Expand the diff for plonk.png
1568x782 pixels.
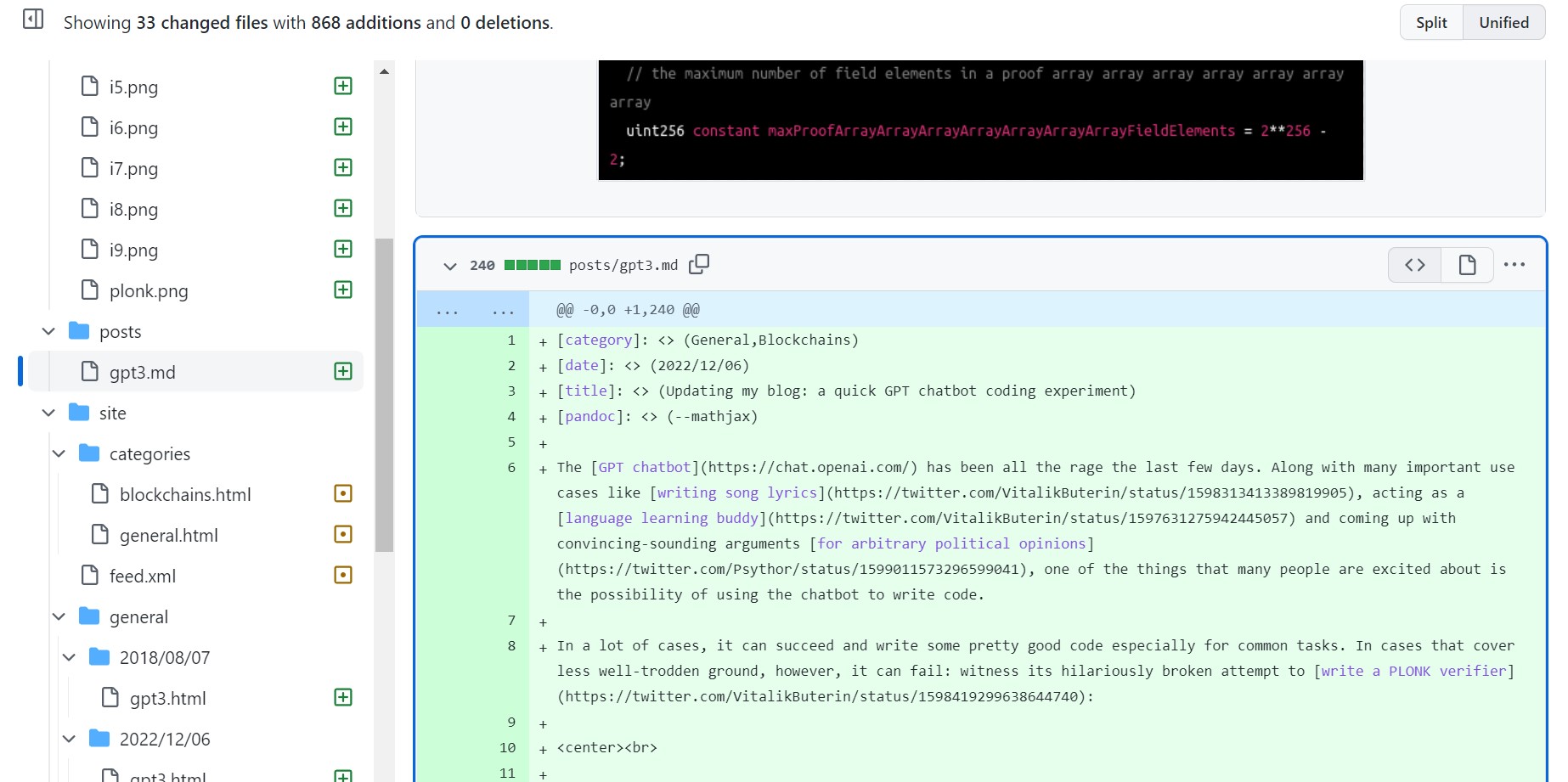pos(342,289)
